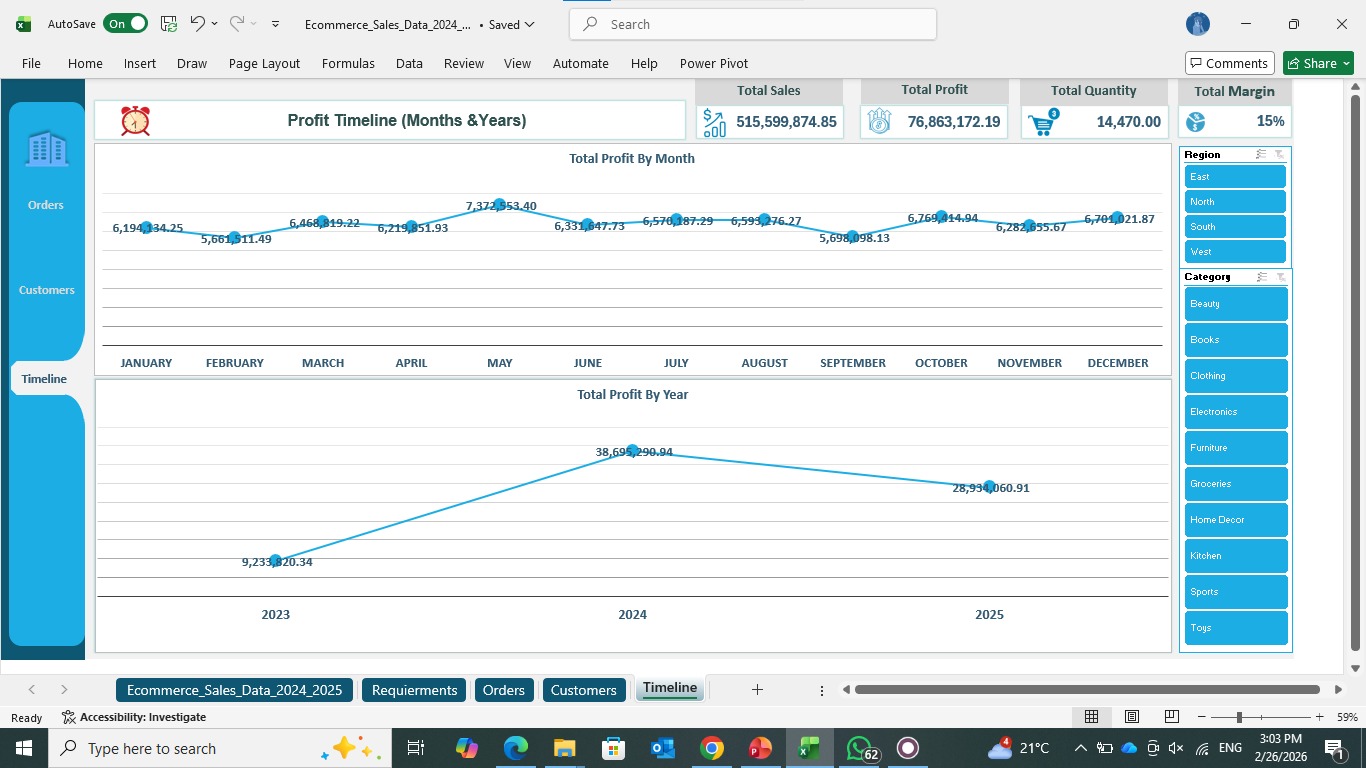Click the Page Break Preview status icon
This screenshot has width=1366, height=768.
tap(1171, 717)
